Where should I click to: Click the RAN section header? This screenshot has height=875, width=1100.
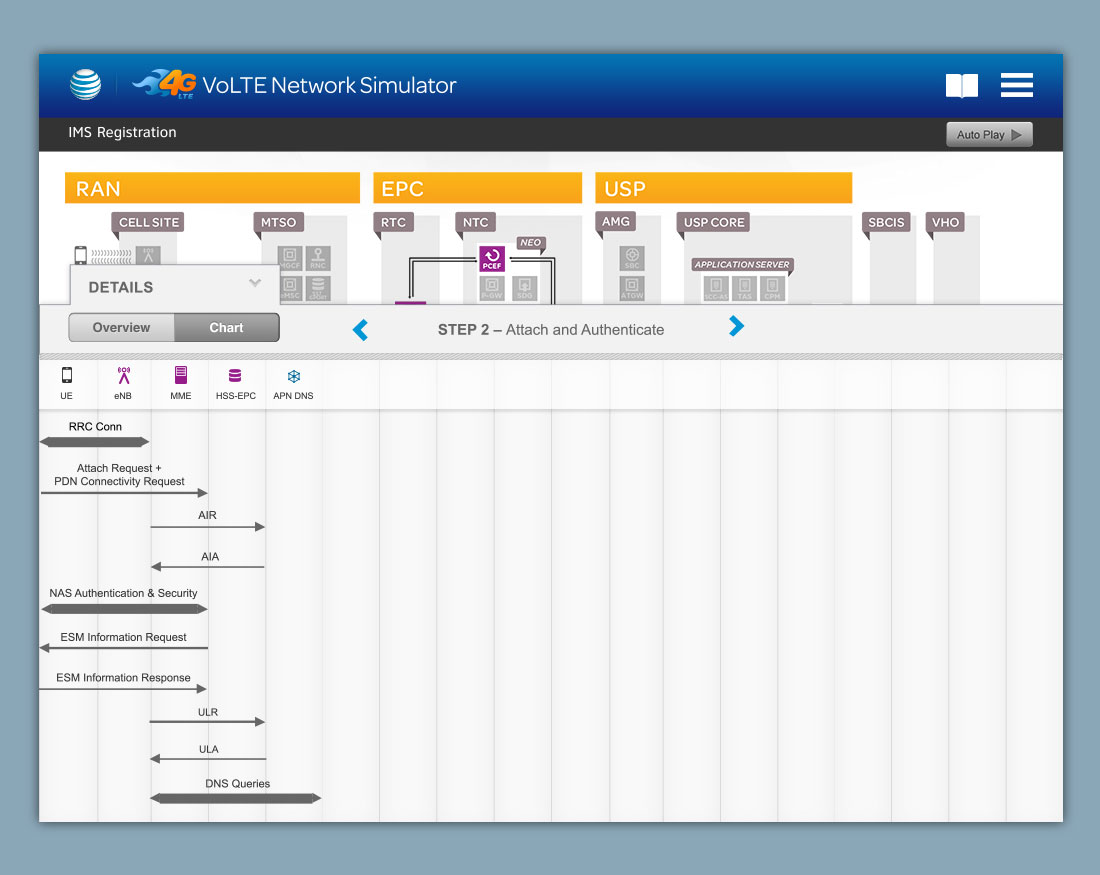click(x=212, y=188)
